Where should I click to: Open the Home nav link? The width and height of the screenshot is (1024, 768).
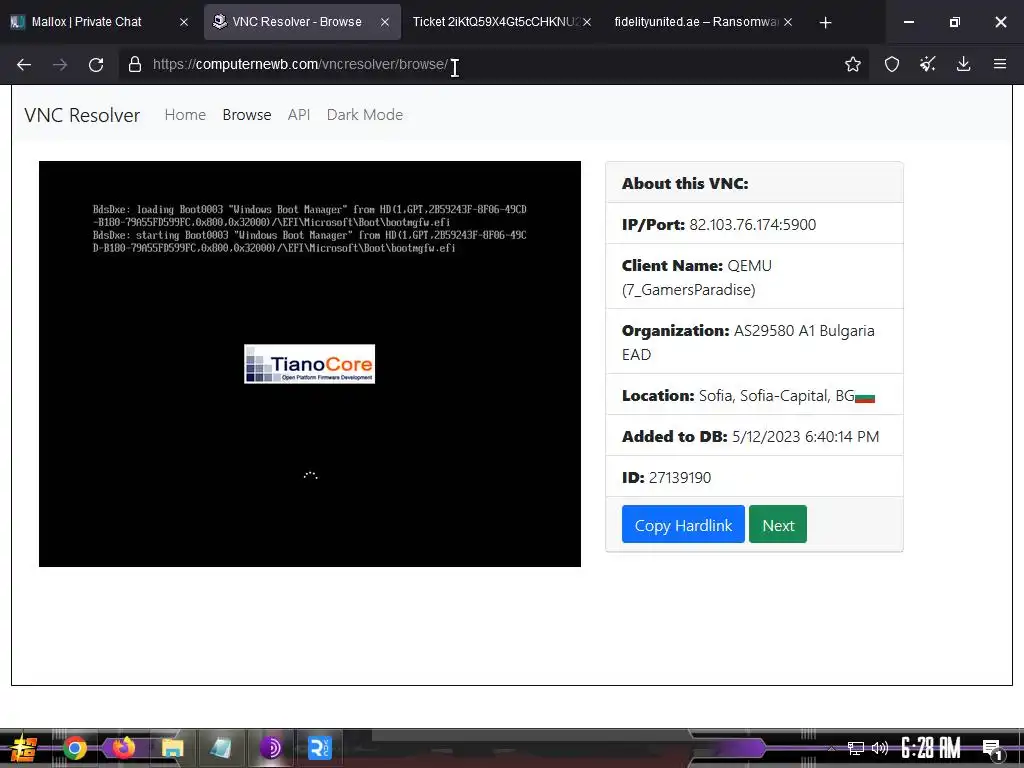(x=185, y=115)
